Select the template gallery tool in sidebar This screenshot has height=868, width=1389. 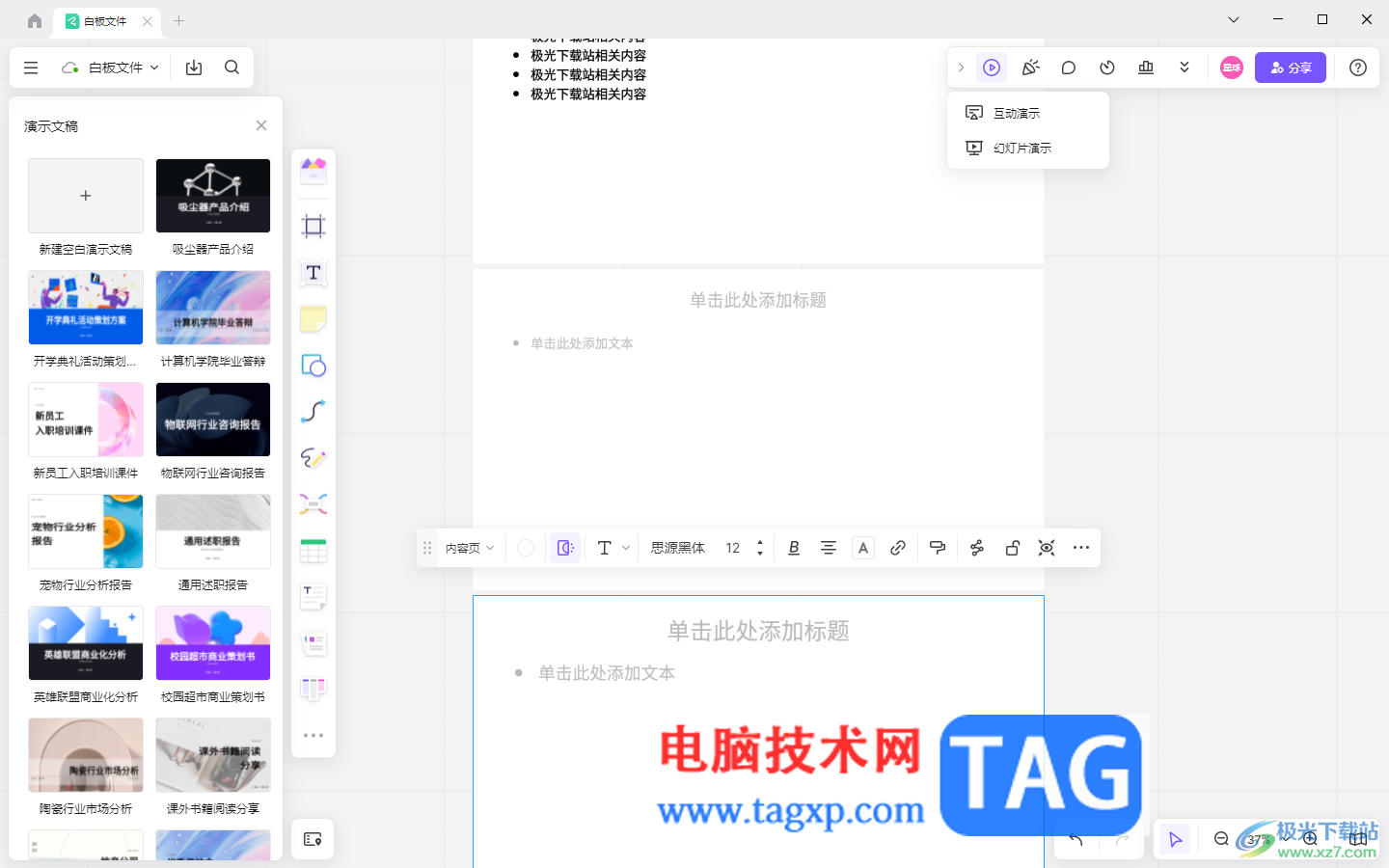313,172
